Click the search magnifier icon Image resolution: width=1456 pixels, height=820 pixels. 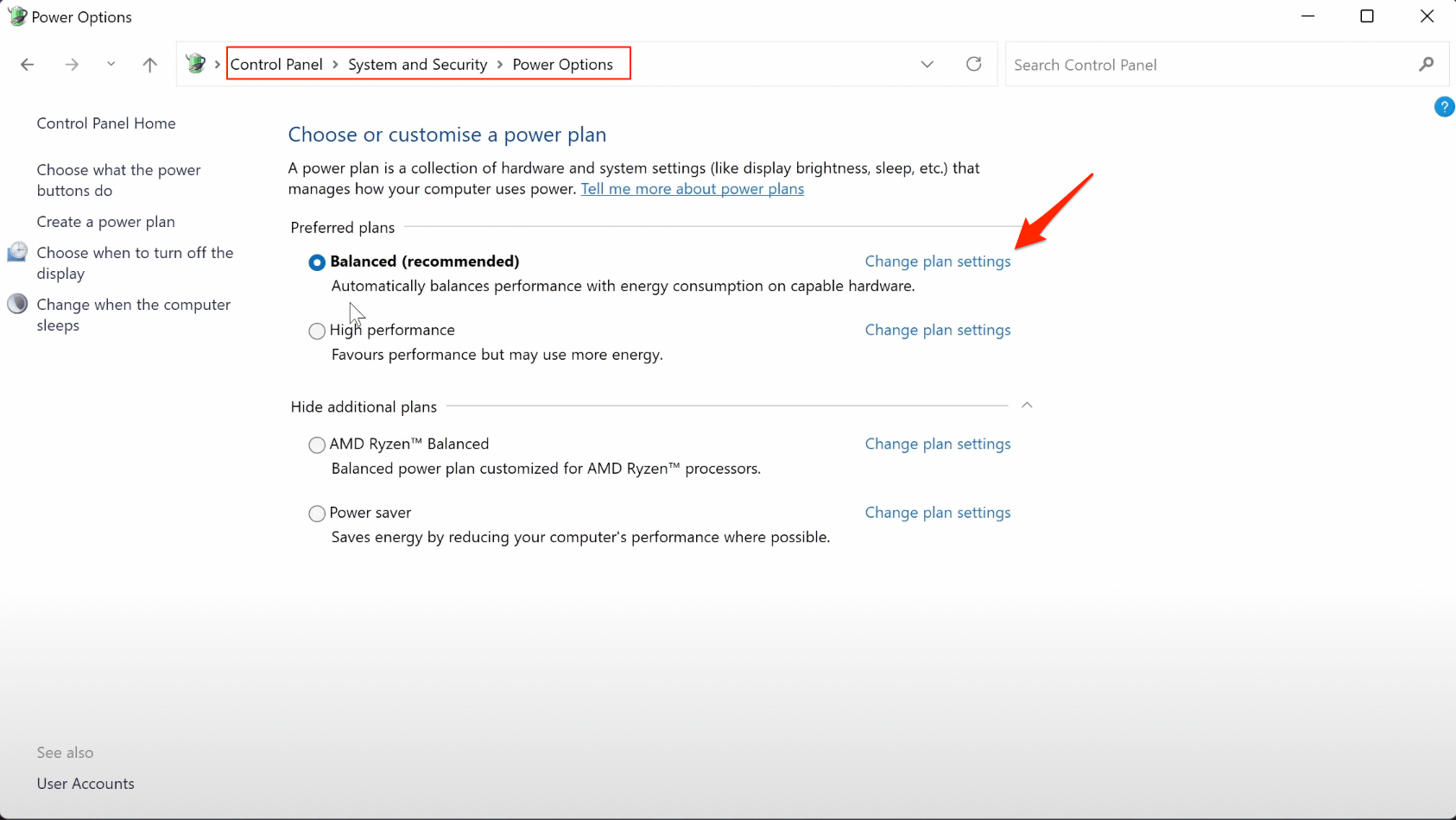[x=1426, y=64]
